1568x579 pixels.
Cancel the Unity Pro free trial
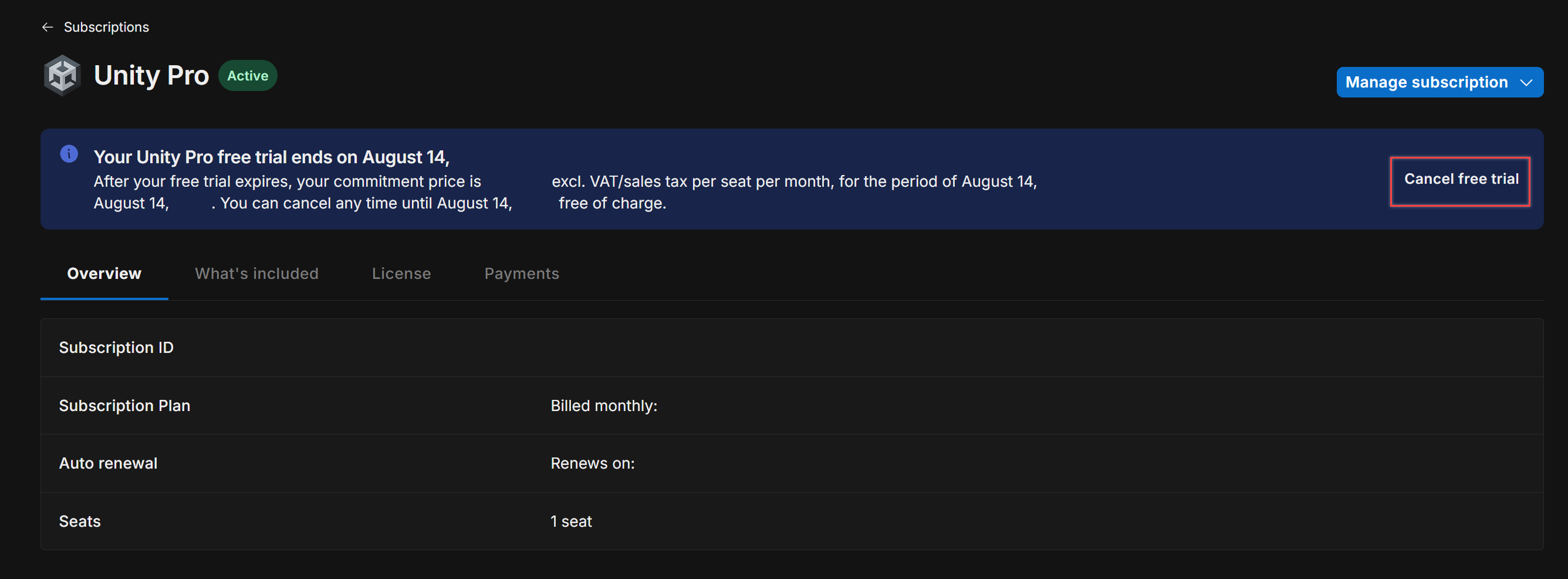click(1460, 179)
